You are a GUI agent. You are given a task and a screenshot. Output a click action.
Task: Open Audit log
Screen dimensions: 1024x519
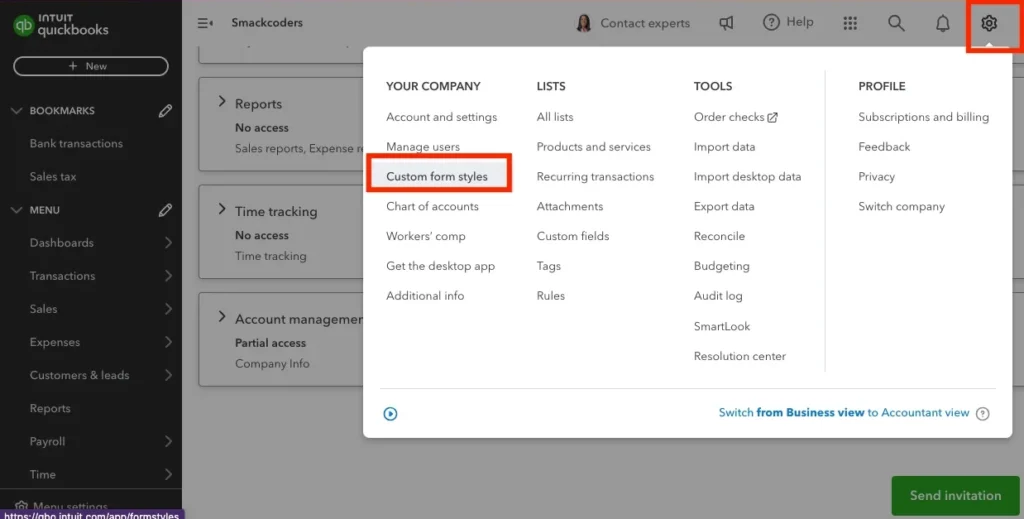coord(718,296)
